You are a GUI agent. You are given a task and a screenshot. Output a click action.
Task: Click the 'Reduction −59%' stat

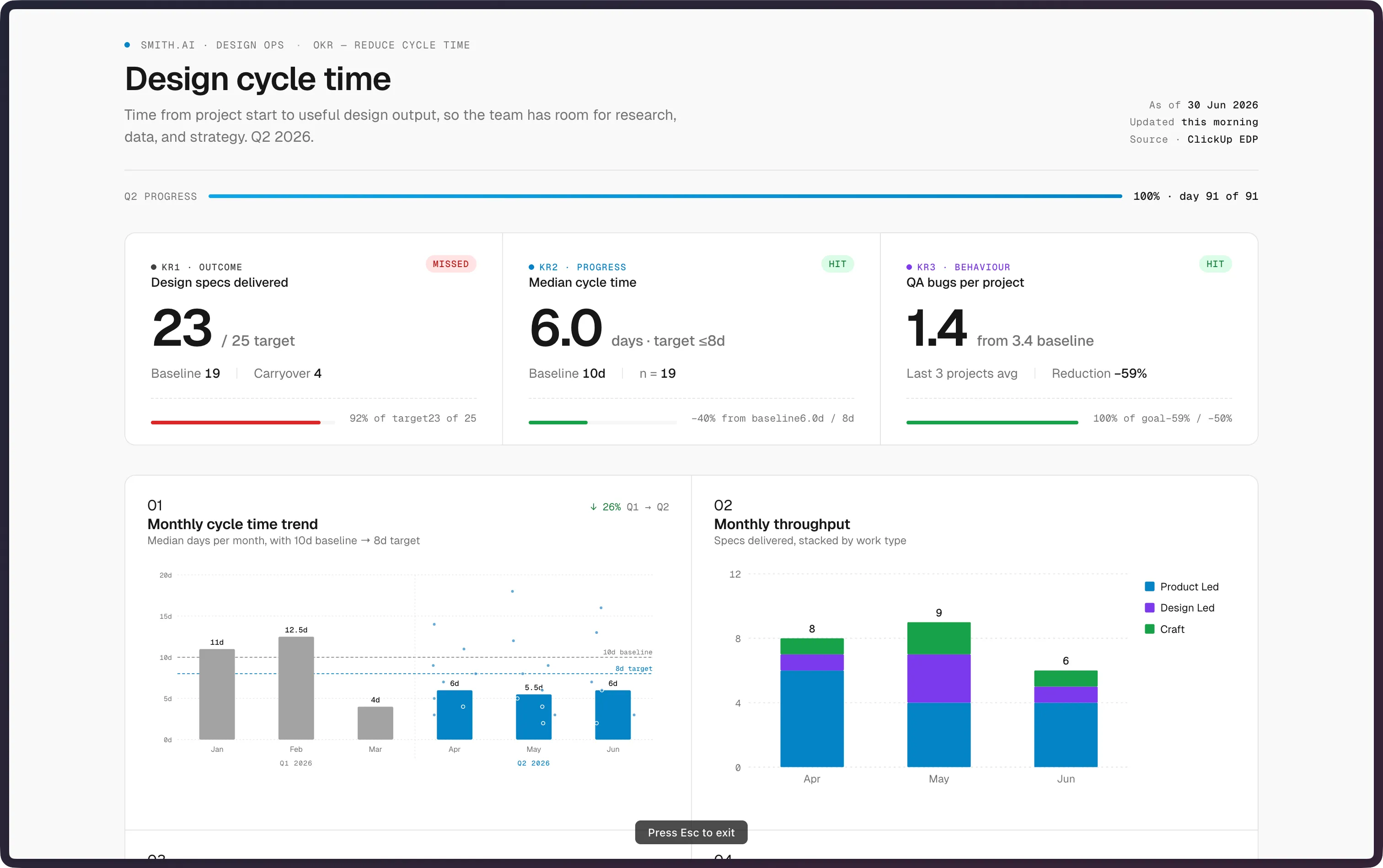point(1099,373)
